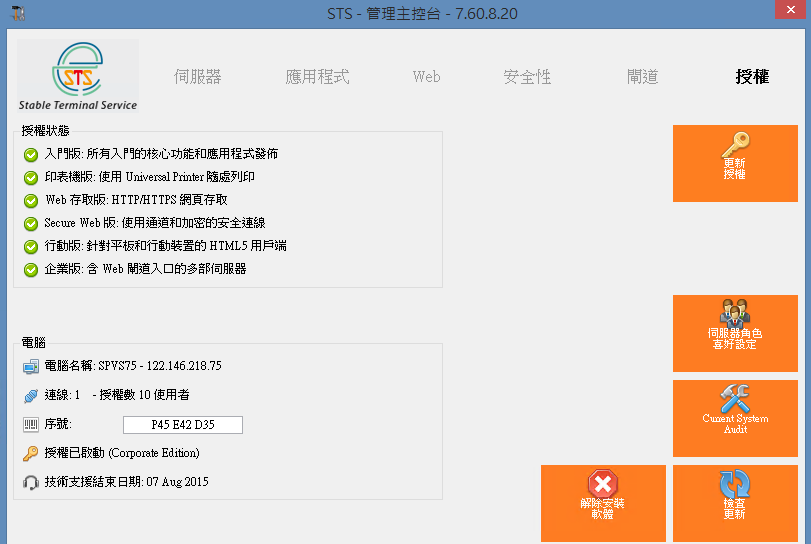This screenshot has width=811, height=544.
Task: Click the green check beside 入門版
Action: [31, 155]
